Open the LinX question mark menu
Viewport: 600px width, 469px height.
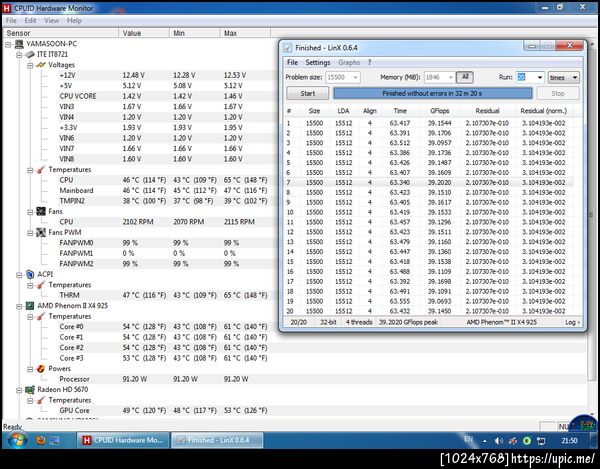point(369,62)
